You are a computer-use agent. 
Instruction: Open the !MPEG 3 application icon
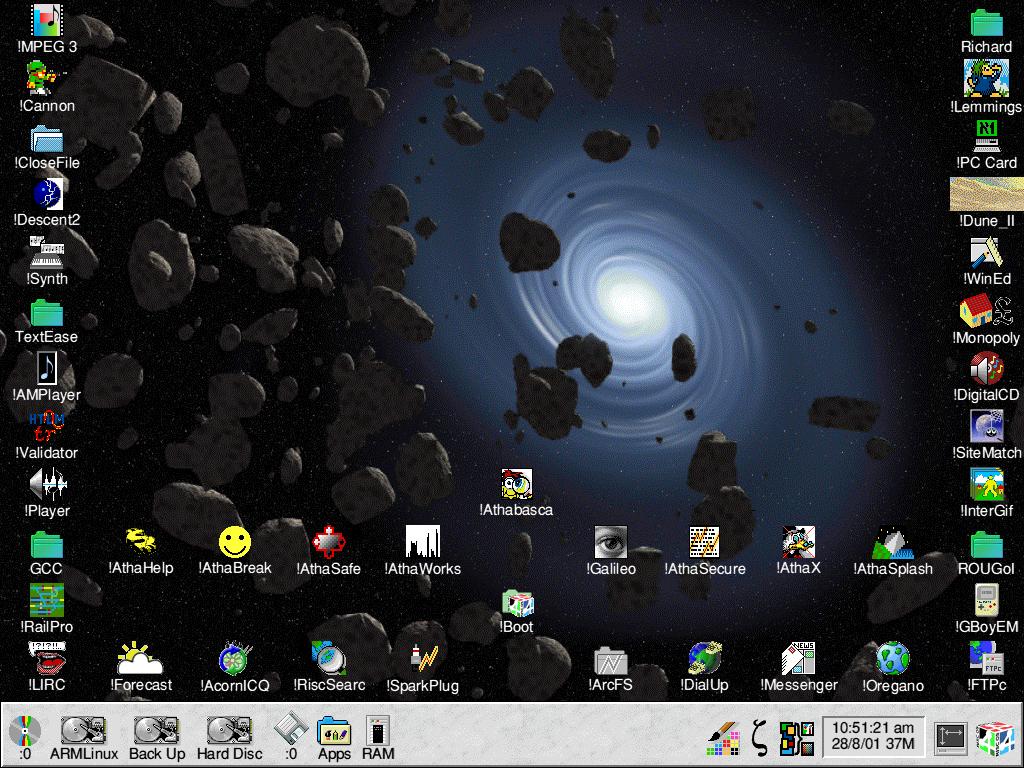click(47, 21)
